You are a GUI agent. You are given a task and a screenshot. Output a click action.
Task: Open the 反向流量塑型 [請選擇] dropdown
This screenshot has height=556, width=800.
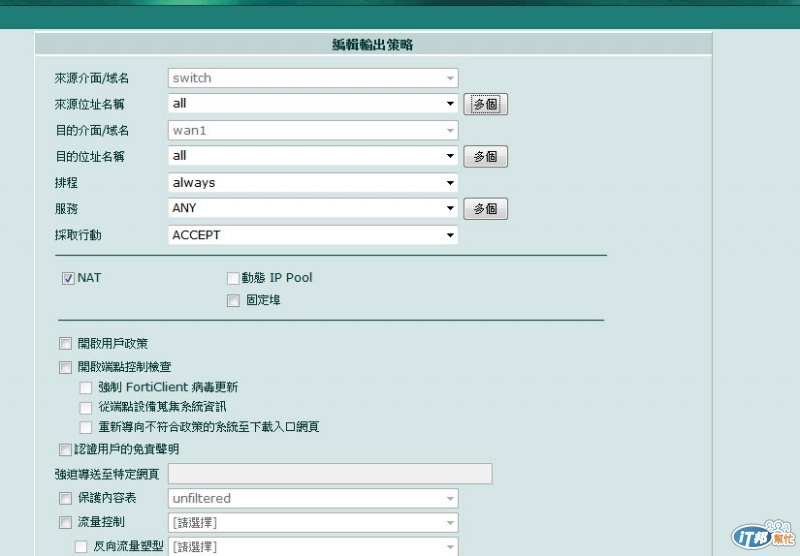(313, 547)
